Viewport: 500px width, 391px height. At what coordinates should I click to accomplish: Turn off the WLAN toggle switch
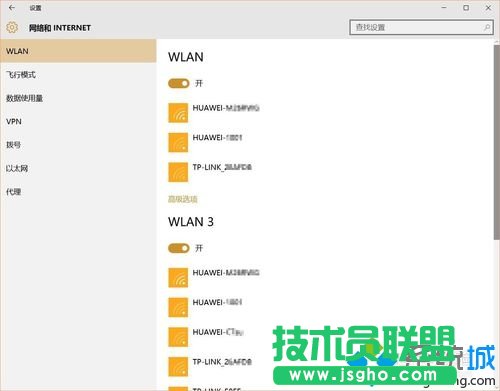click(x=179, y=83)
